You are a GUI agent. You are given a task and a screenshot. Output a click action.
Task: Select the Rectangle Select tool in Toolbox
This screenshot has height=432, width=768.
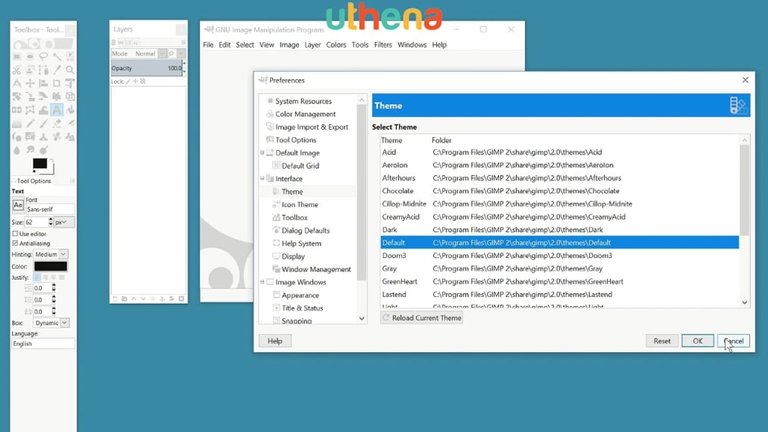16,56
